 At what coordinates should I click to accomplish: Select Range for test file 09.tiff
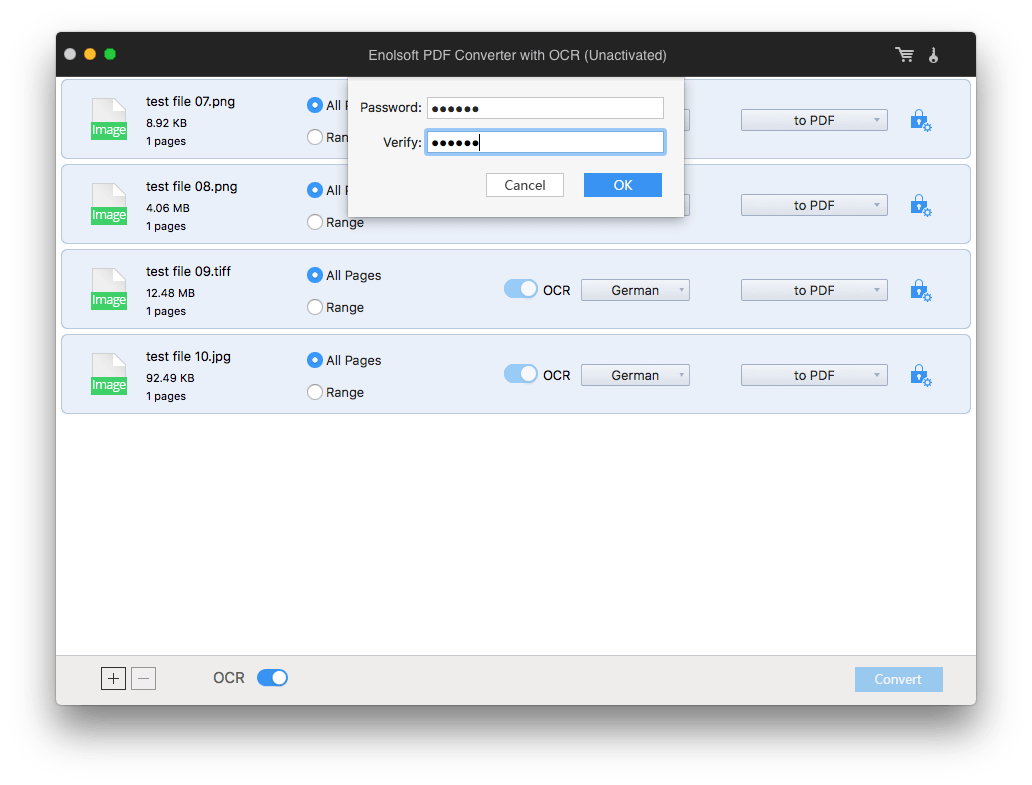click(x=315, y=307)
